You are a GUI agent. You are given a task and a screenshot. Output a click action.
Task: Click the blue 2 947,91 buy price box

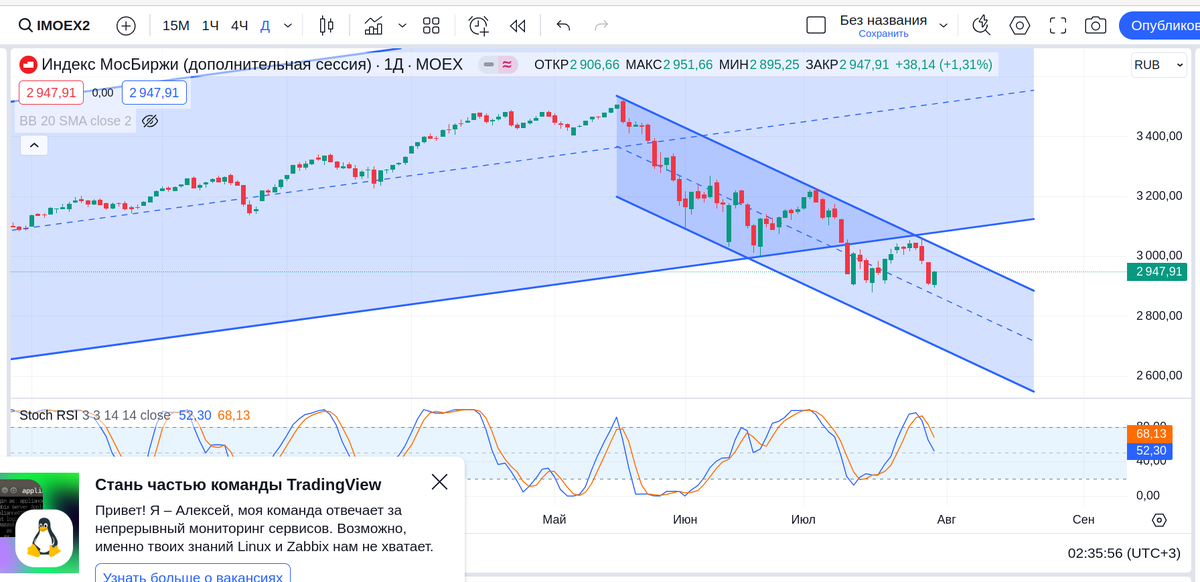click(x=154, y=93)
